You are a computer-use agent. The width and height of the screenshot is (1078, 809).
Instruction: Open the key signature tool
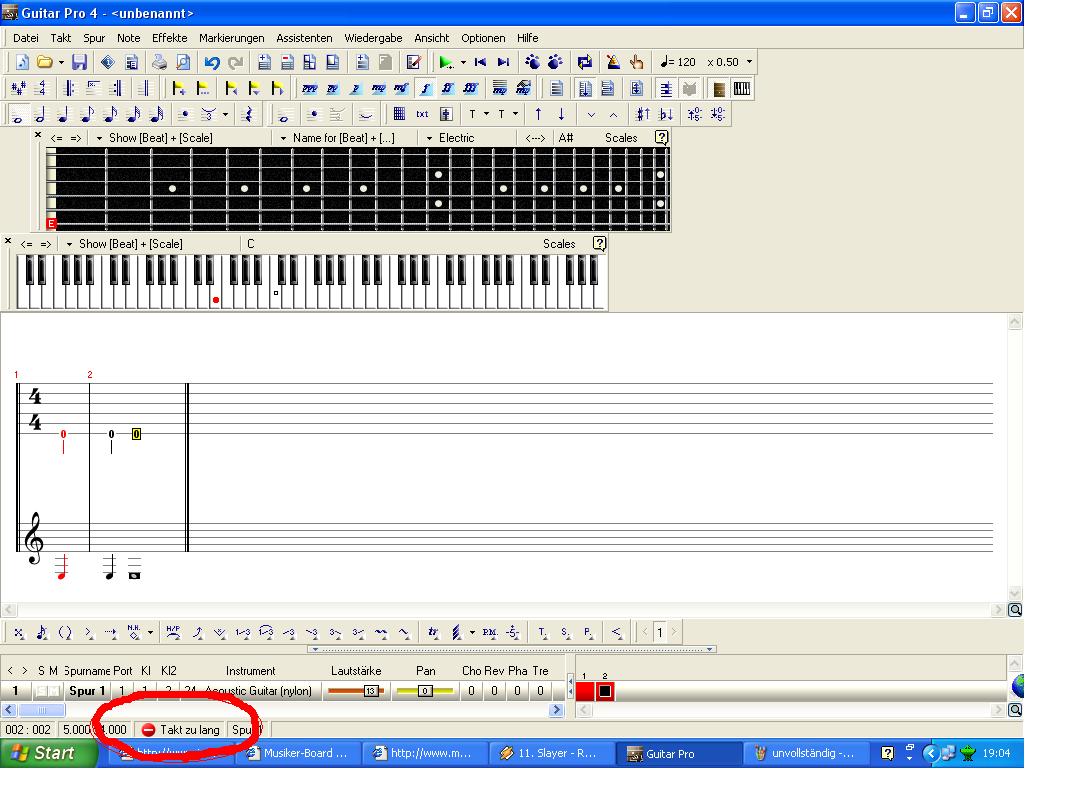click(x=19, y=88)
